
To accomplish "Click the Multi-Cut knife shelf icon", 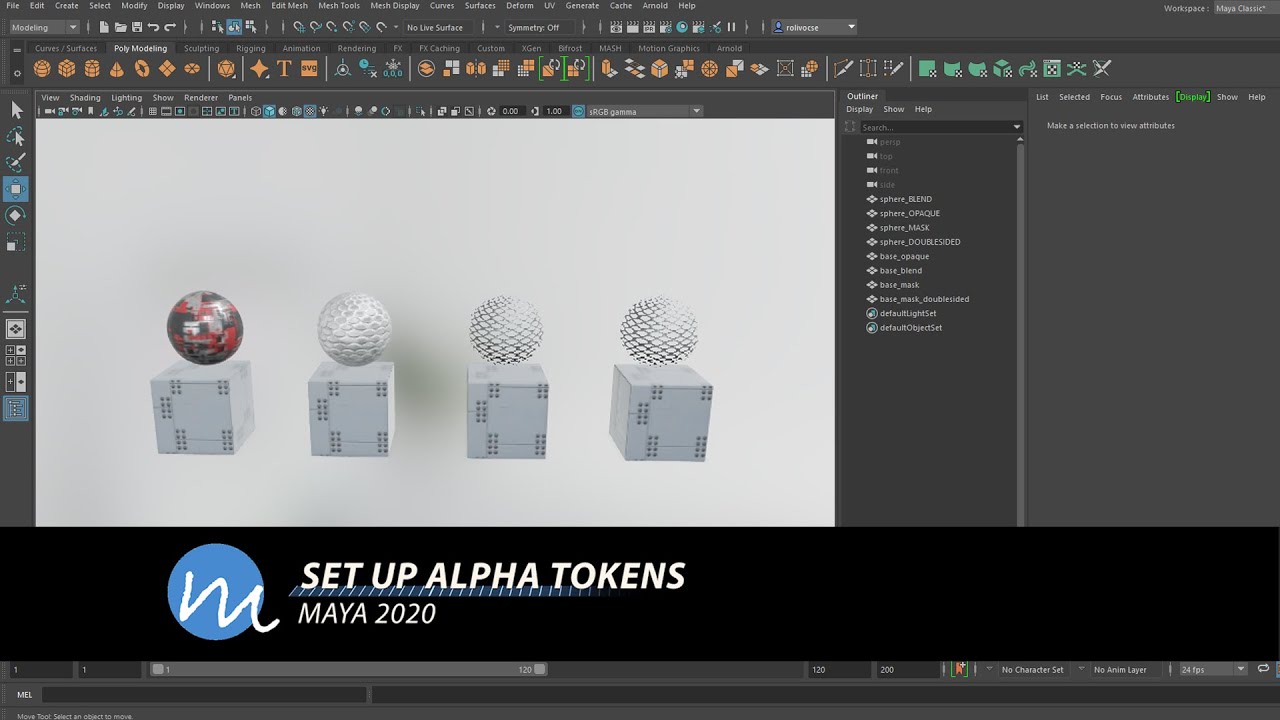I will point(843,68).
